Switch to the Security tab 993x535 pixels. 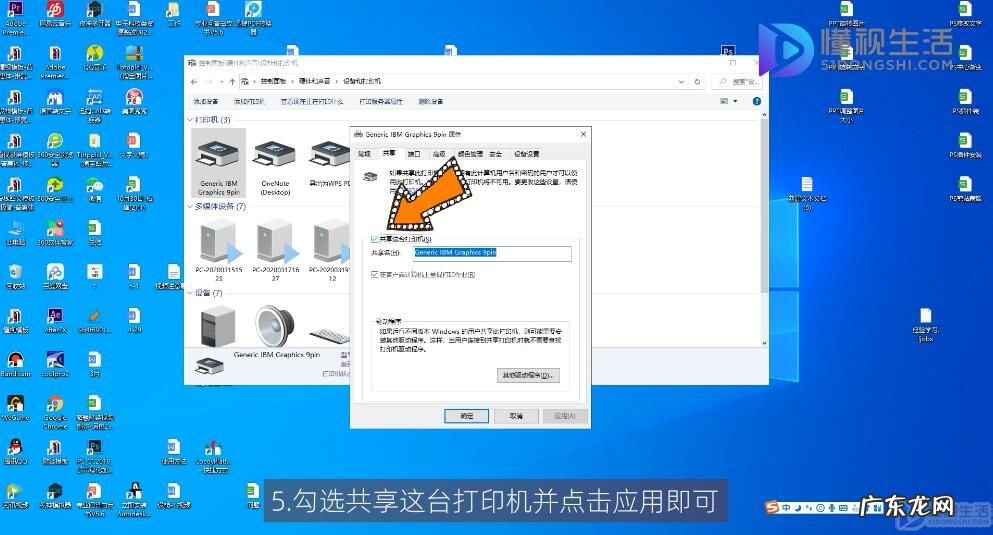(495, 154)
